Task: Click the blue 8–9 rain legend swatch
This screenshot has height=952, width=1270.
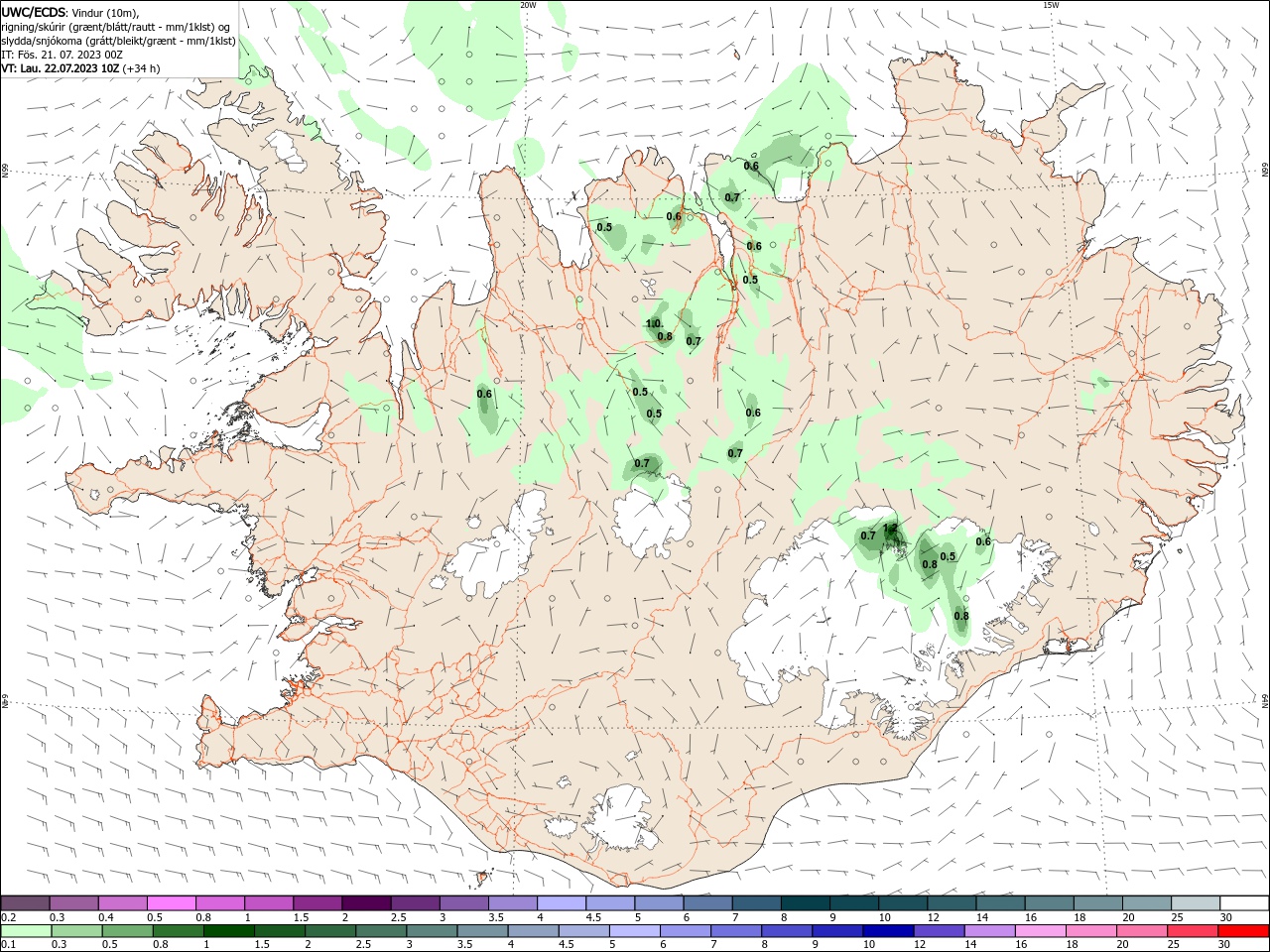Action: coord(787,931)
